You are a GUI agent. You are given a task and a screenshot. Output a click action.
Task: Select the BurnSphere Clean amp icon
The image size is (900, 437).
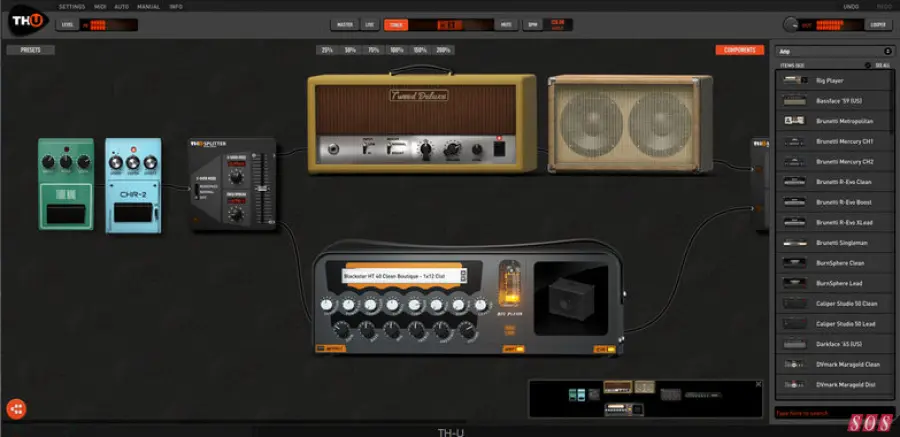[795, 262]
